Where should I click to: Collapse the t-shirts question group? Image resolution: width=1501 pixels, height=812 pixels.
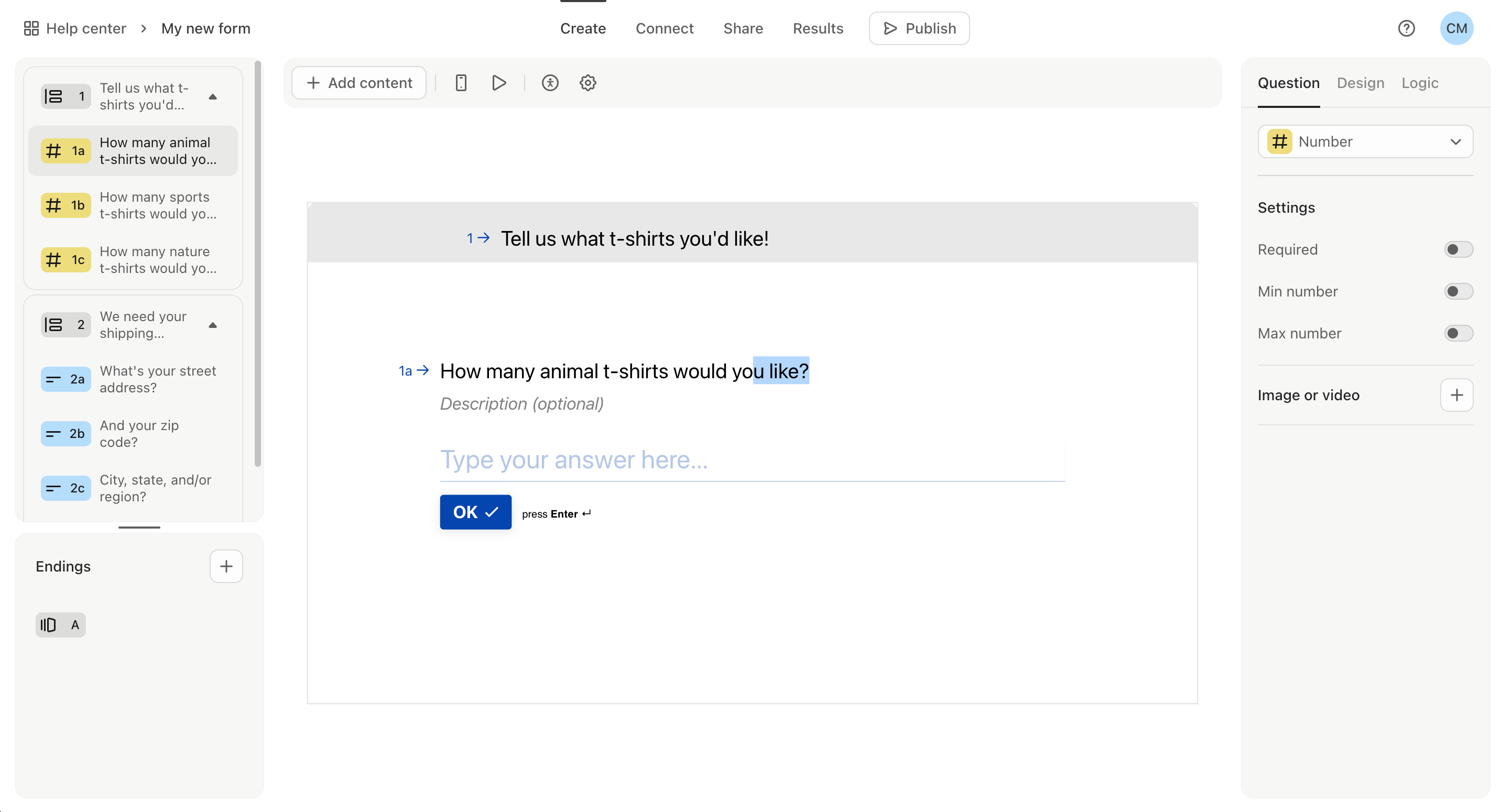click(213, 96)
